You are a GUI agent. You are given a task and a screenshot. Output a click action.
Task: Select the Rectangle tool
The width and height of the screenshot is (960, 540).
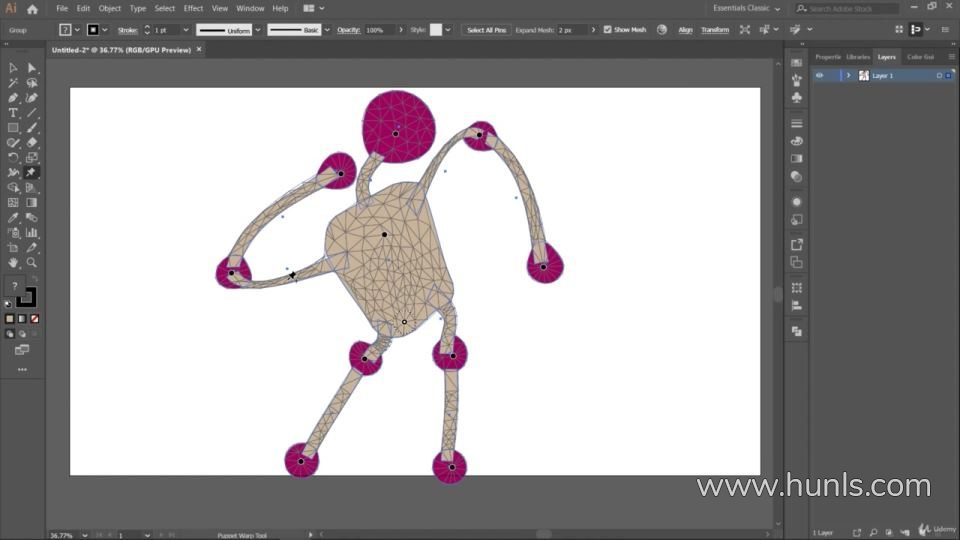point(13,128)
